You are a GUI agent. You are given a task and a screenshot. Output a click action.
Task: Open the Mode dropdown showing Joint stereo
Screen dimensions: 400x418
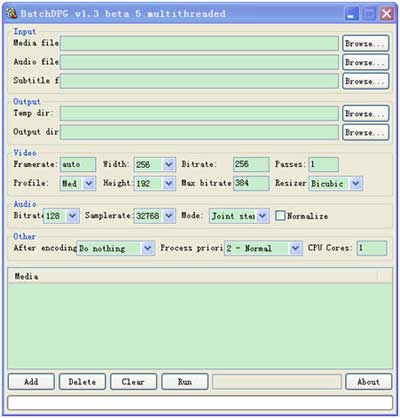coord(239,216)
